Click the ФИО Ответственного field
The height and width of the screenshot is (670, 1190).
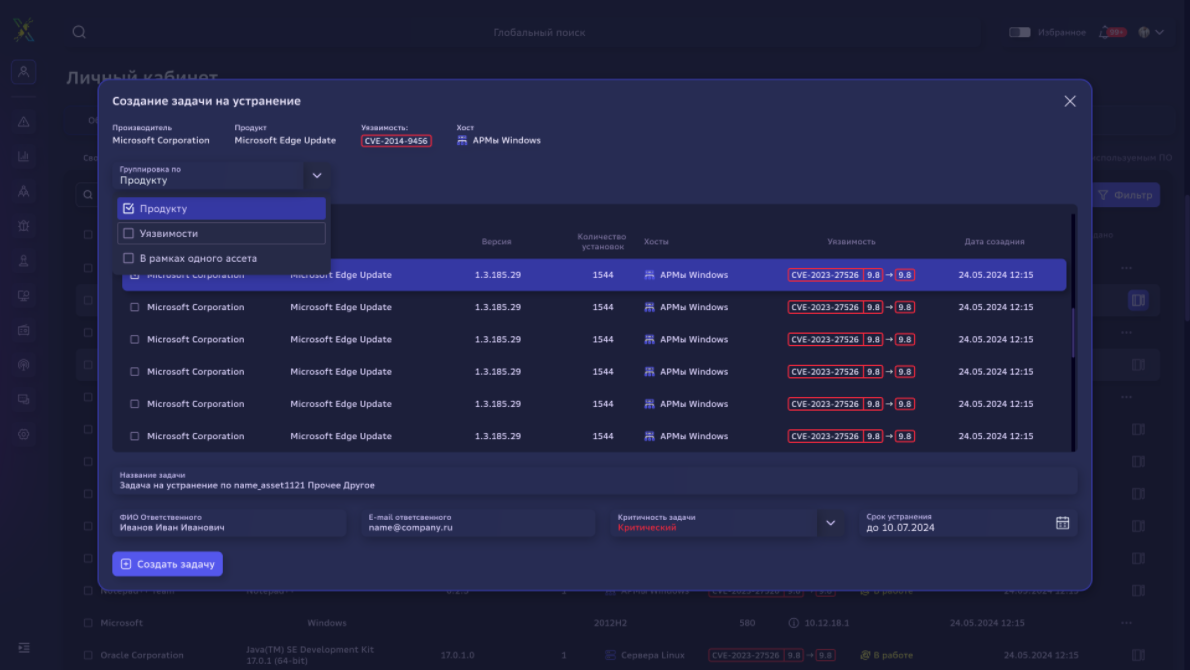click(x=229, y=523)
